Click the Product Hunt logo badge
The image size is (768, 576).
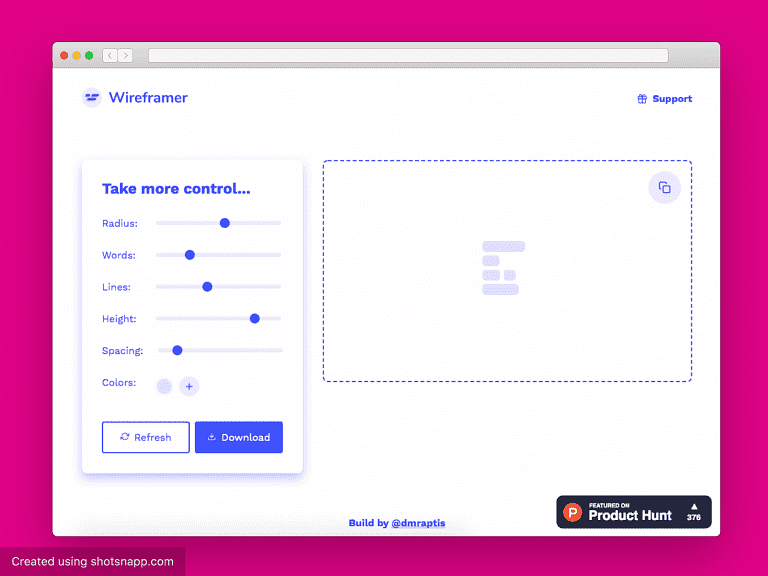[x=572, y=512]
